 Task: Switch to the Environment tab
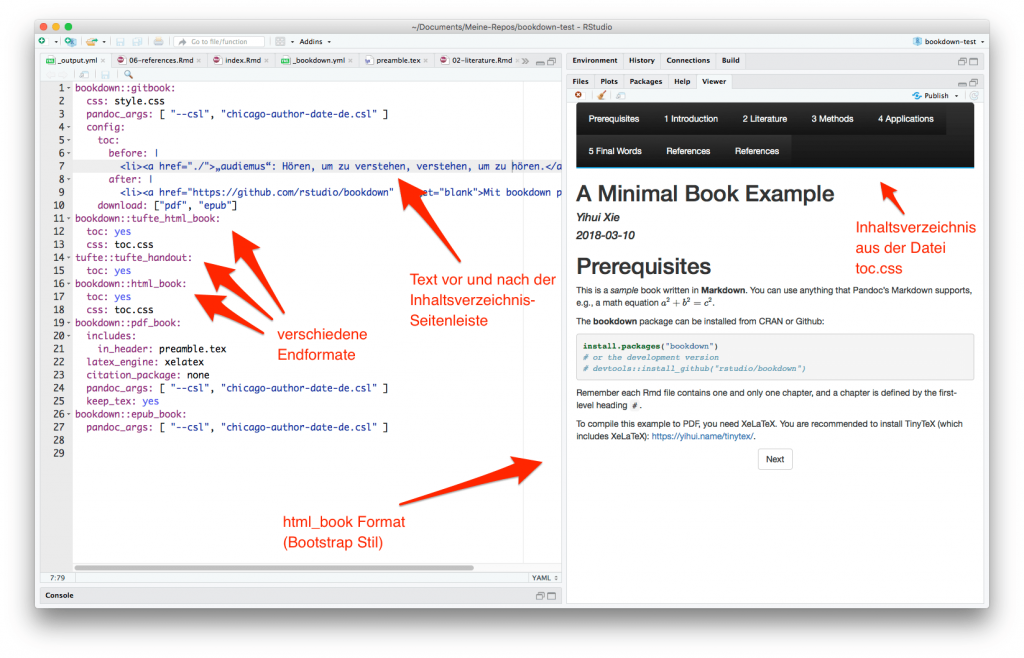[594, 61]
